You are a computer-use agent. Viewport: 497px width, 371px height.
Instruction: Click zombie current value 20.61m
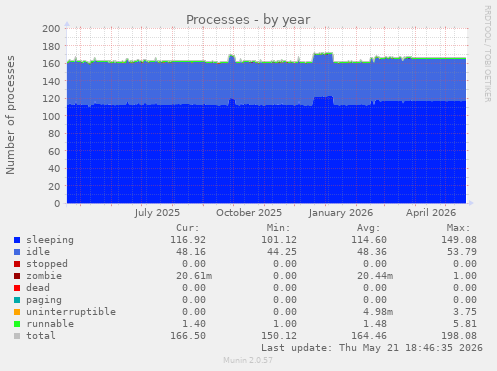coord(194,276)
